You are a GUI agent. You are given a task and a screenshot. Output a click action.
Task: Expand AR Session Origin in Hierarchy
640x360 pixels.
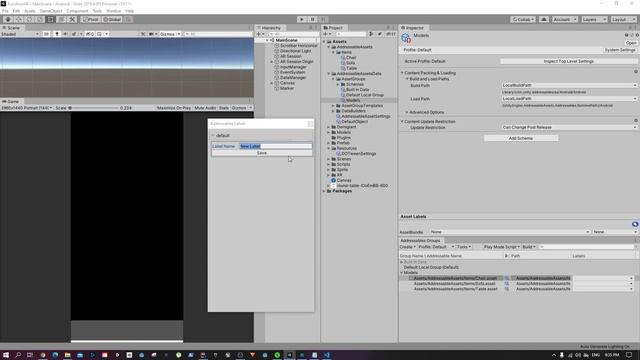tap(272, 62)
